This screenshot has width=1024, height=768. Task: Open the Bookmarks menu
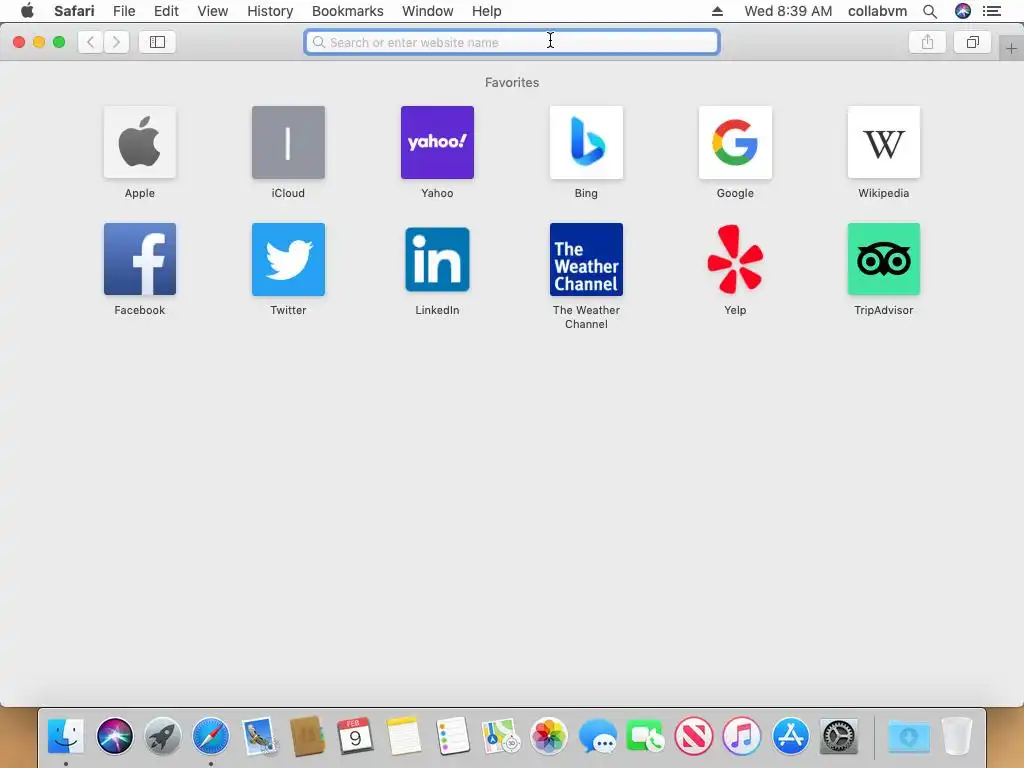coord(347,11)
